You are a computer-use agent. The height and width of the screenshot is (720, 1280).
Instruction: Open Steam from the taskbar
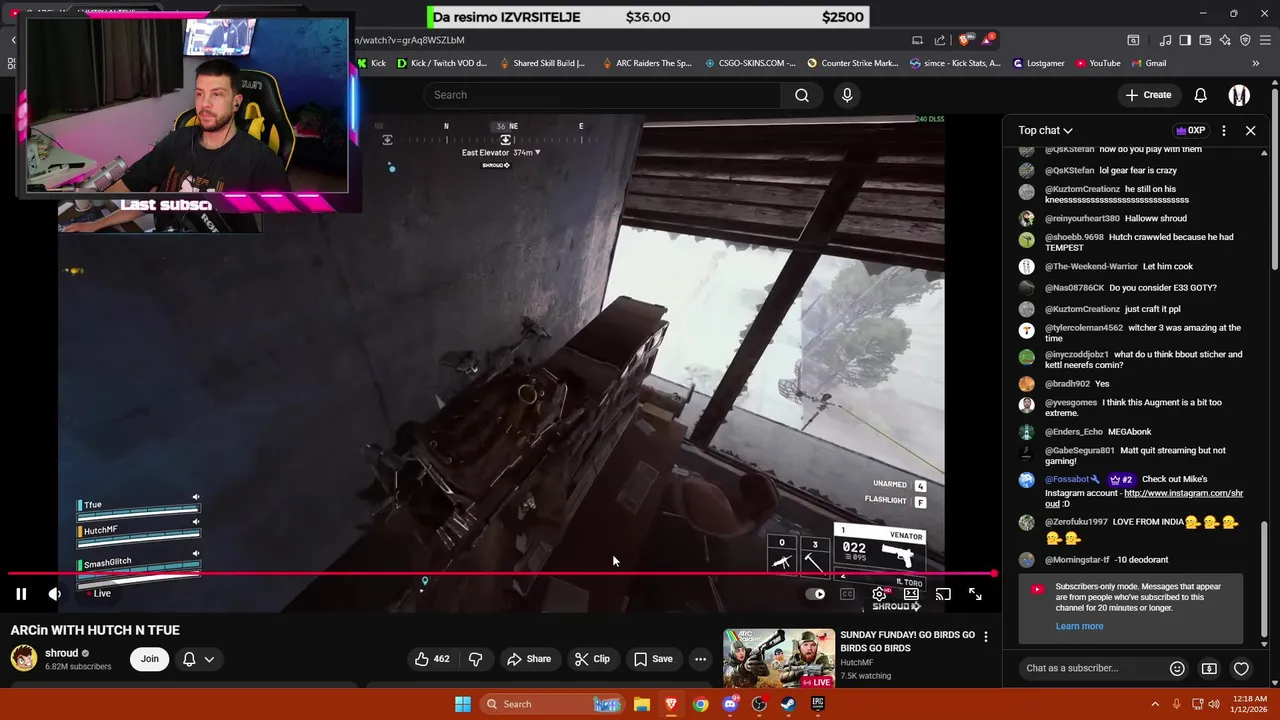(x=788, y=704)
